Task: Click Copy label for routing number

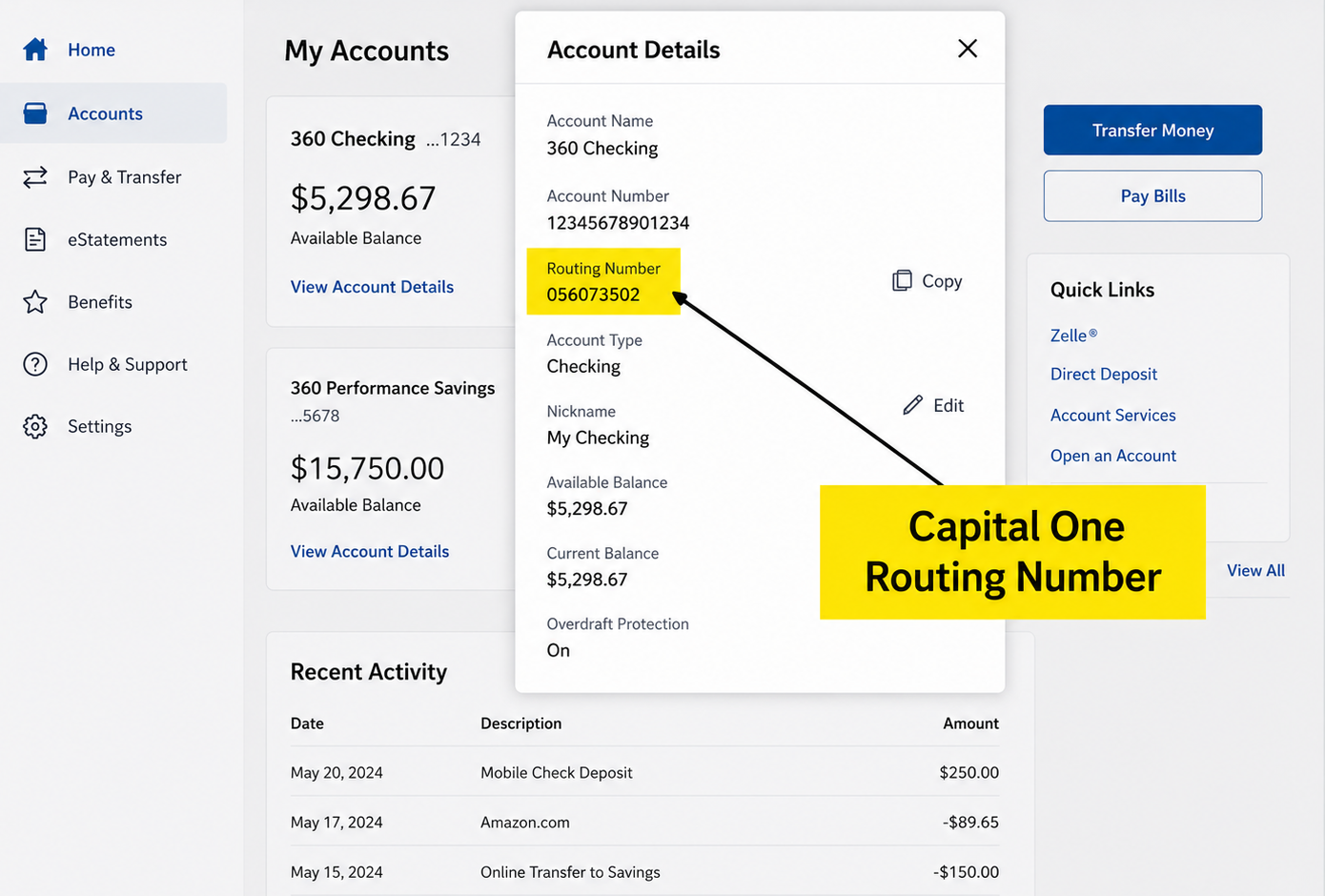Action: [x=942, y=281]
